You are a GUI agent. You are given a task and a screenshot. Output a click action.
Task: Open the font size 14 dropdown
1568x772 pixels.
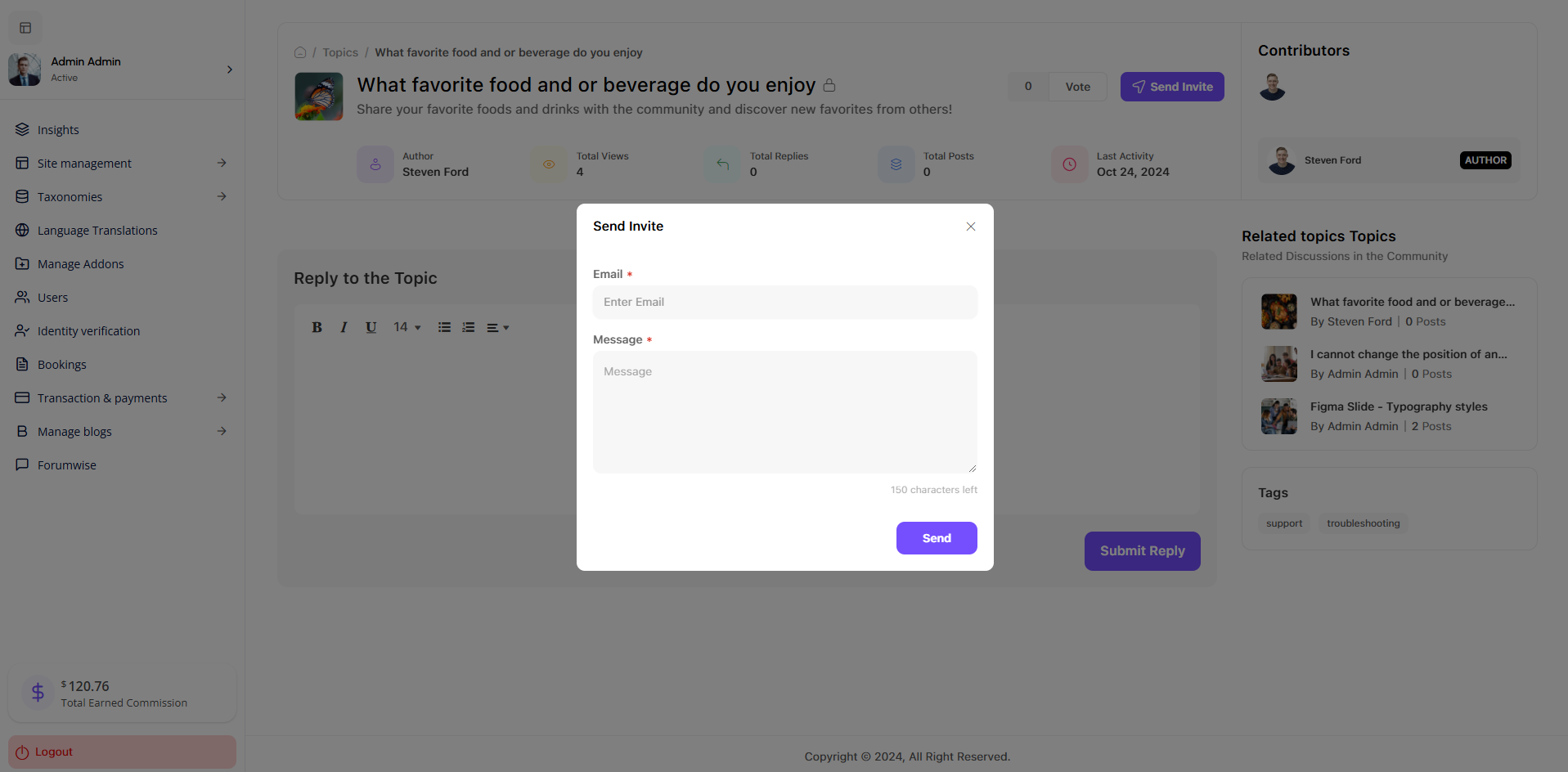coord(407,327)
